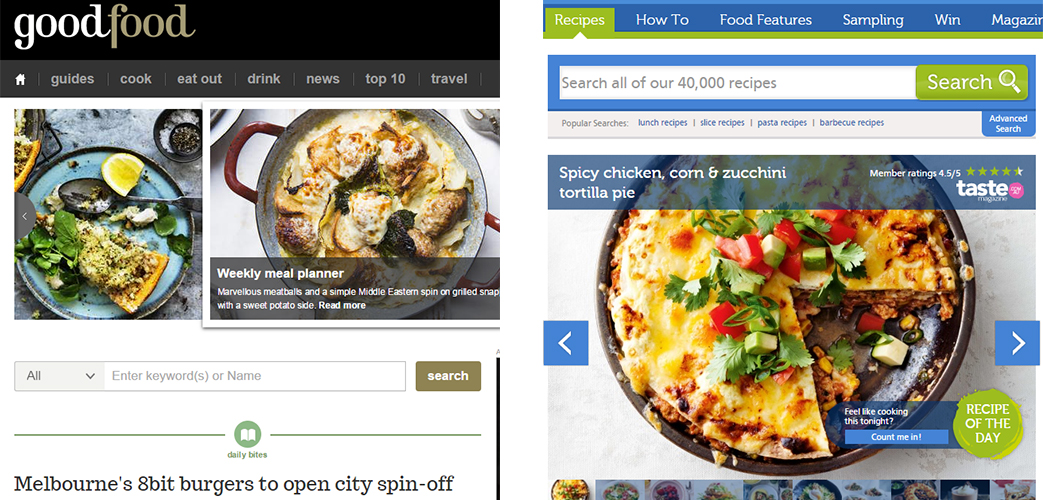Viewport: 1043px width, 500px height.
Task: Go to previous recipe with left blue arrow
Action: [x=566, y=343]
